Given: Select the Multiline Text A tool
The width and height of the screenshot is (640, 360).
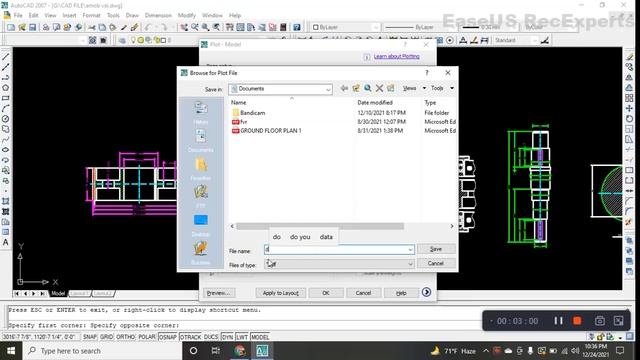Looking at the screenshot, I should click(x=6, y=242).
